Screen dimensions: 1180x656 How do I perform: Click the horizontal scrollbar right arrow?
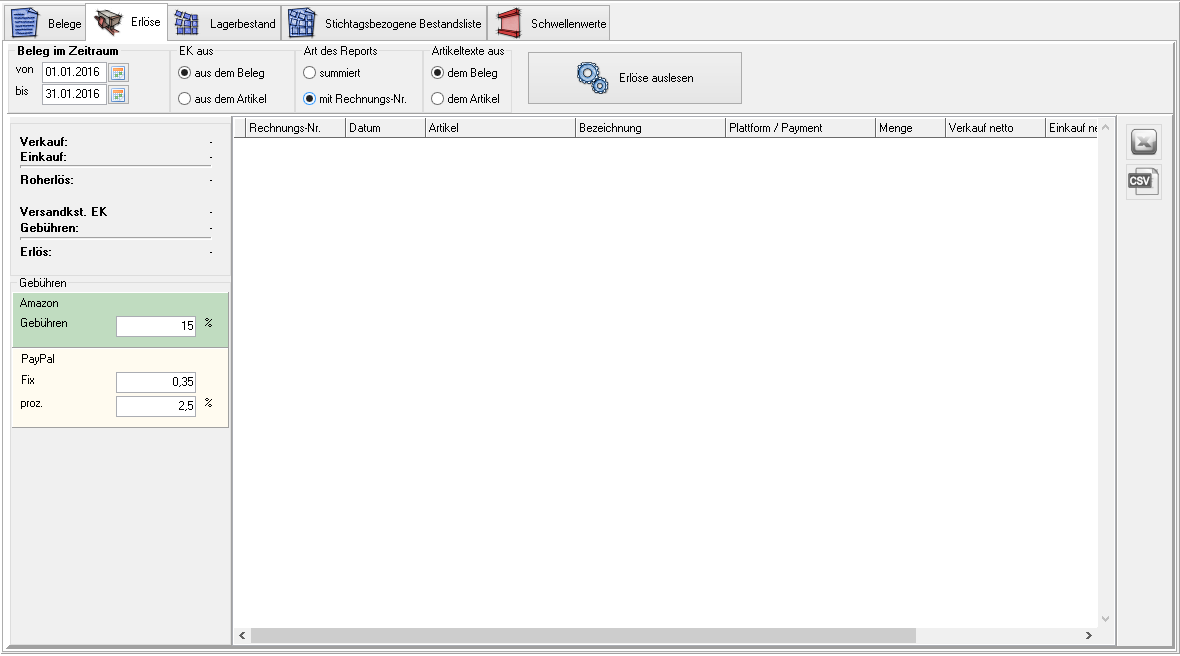(1088, 636)
